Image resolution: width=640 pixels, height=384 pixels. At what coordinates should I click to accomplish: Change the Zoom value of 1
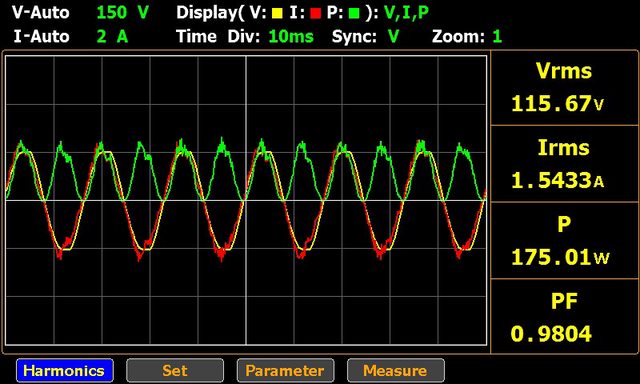[497, 37]
